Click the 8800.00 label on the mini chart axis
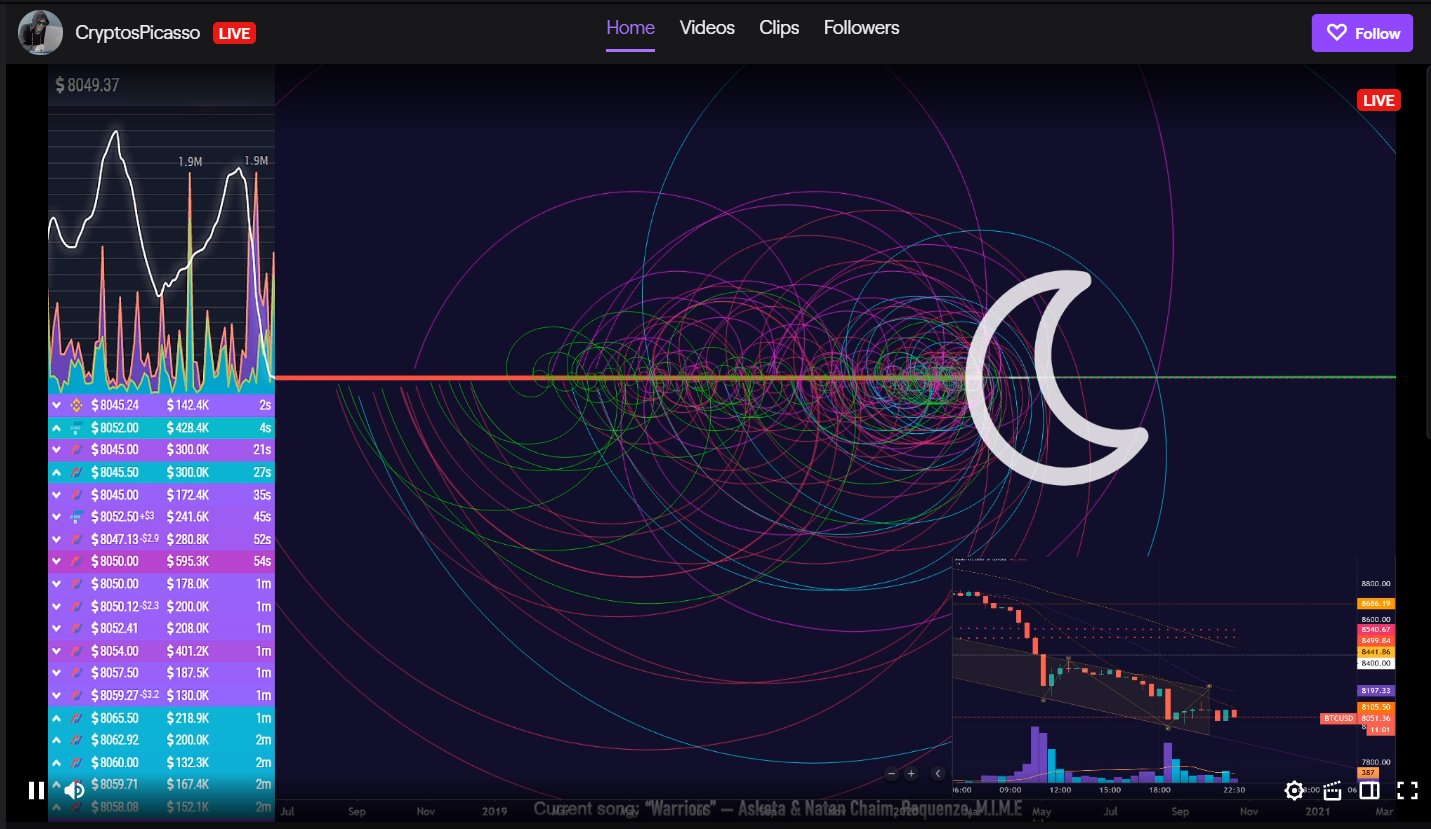The width and height of the screenshot is (1431, 829). click(x=1375, y=583)
